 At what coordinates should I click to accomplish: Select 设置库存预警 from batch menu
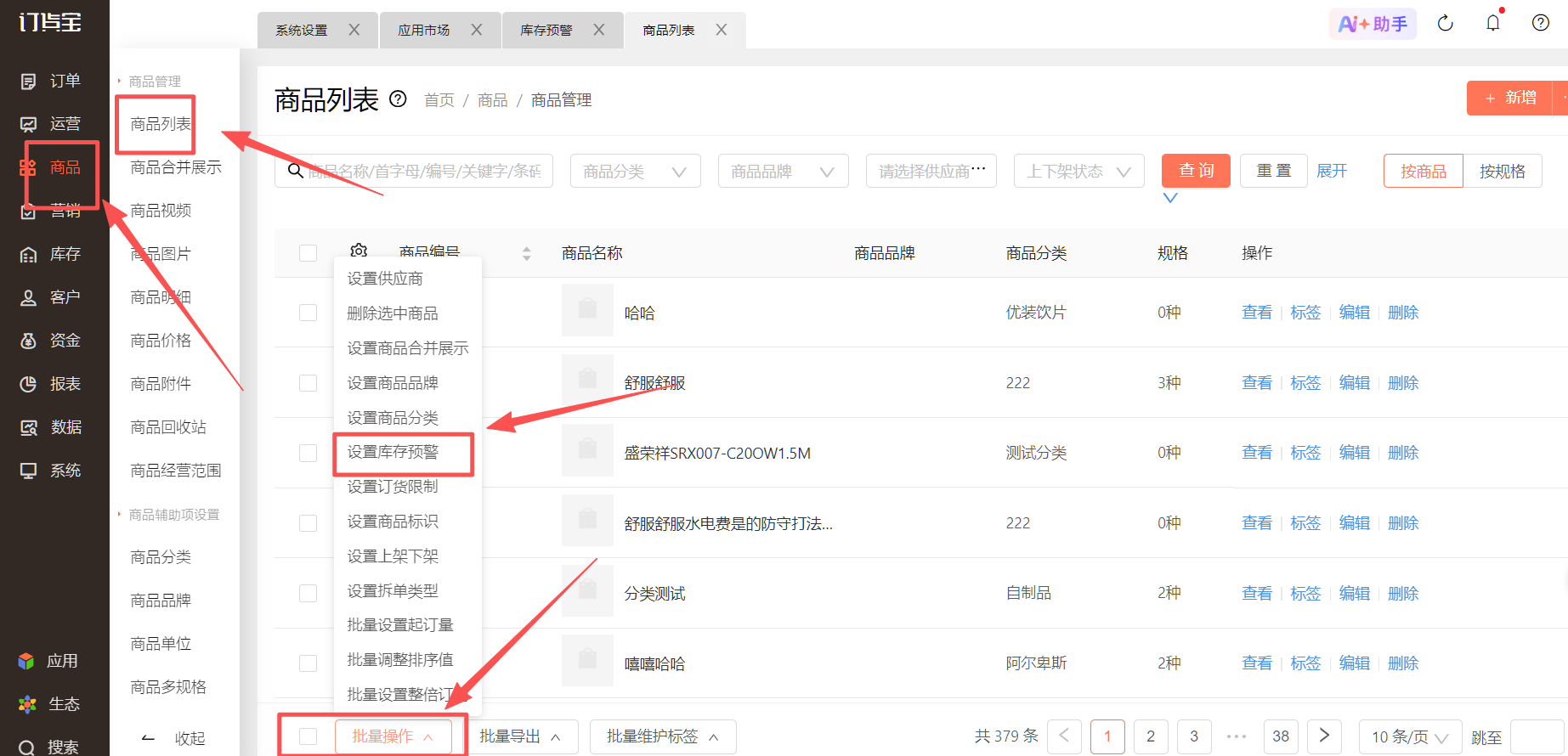393,452
